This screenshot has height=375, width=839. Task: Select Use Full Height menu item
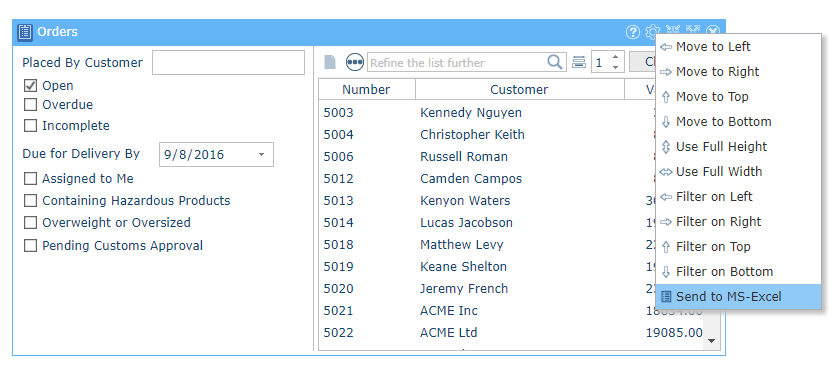[x=738, y=147]
